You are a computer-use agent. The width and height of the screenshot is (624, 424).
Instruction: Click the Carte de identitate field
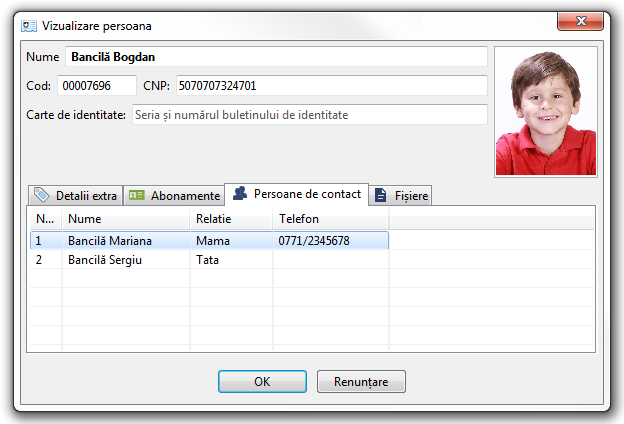tap(309, 115)
